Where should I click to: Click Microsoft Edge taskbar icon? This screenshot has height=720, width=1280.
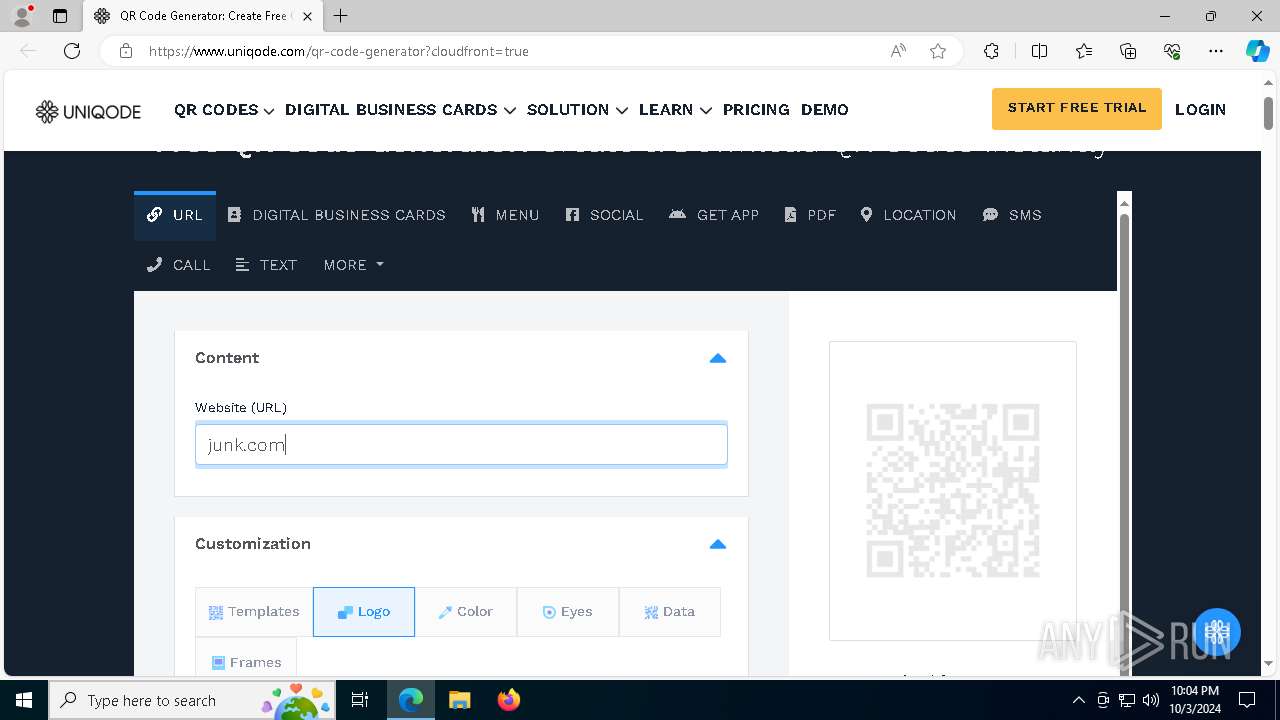411,700
